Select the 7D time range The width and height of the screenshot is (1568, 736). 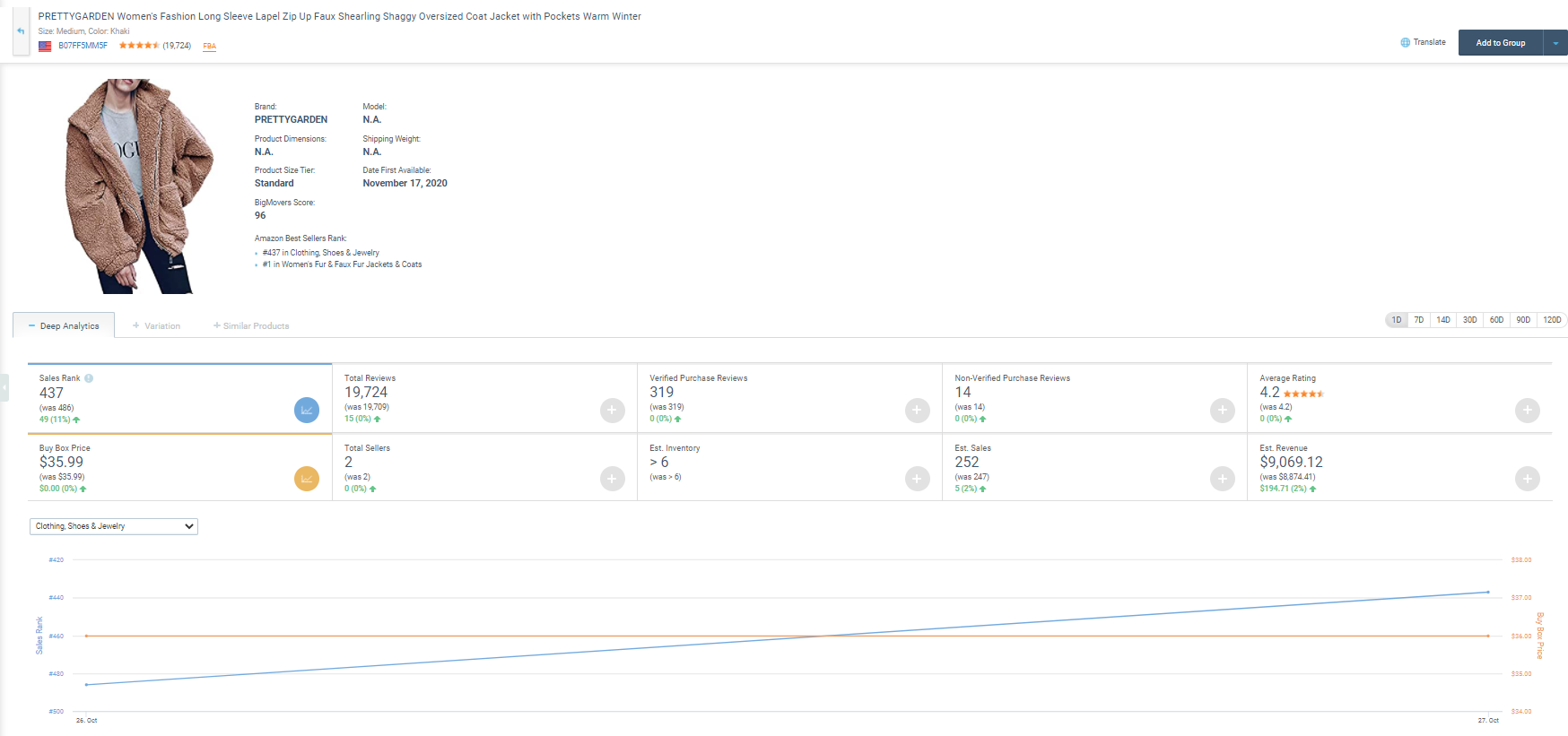[x=1419, y=320]
